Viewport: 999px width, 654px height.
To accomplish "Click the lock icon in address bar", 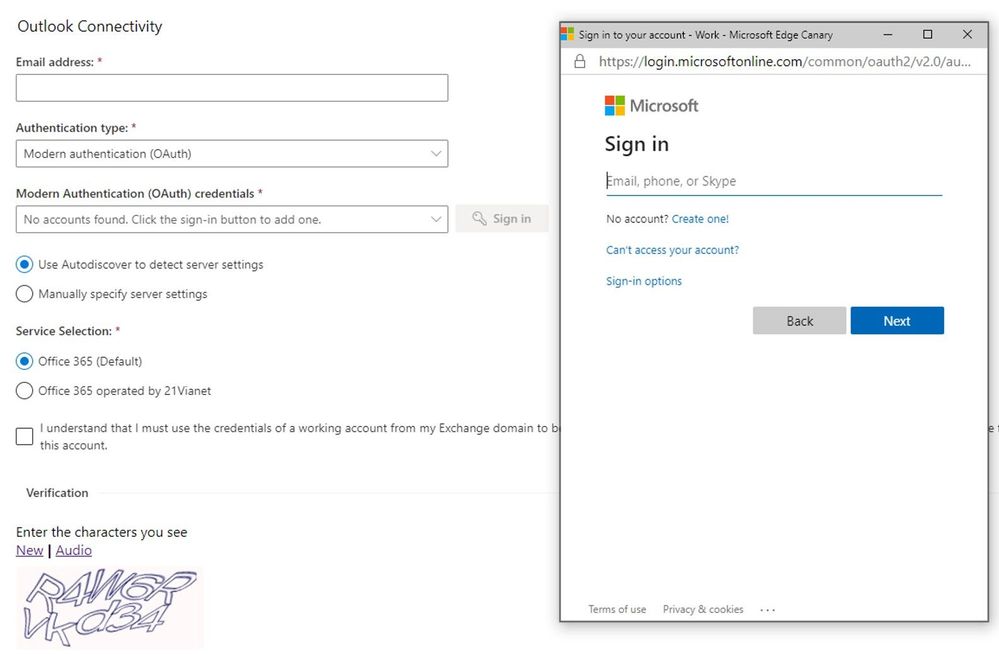I will click(x=580, y=61).
